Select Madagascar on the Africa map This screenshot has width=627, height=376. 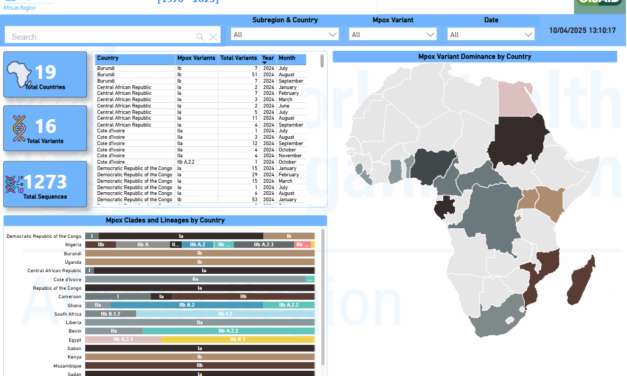(581, 282)
